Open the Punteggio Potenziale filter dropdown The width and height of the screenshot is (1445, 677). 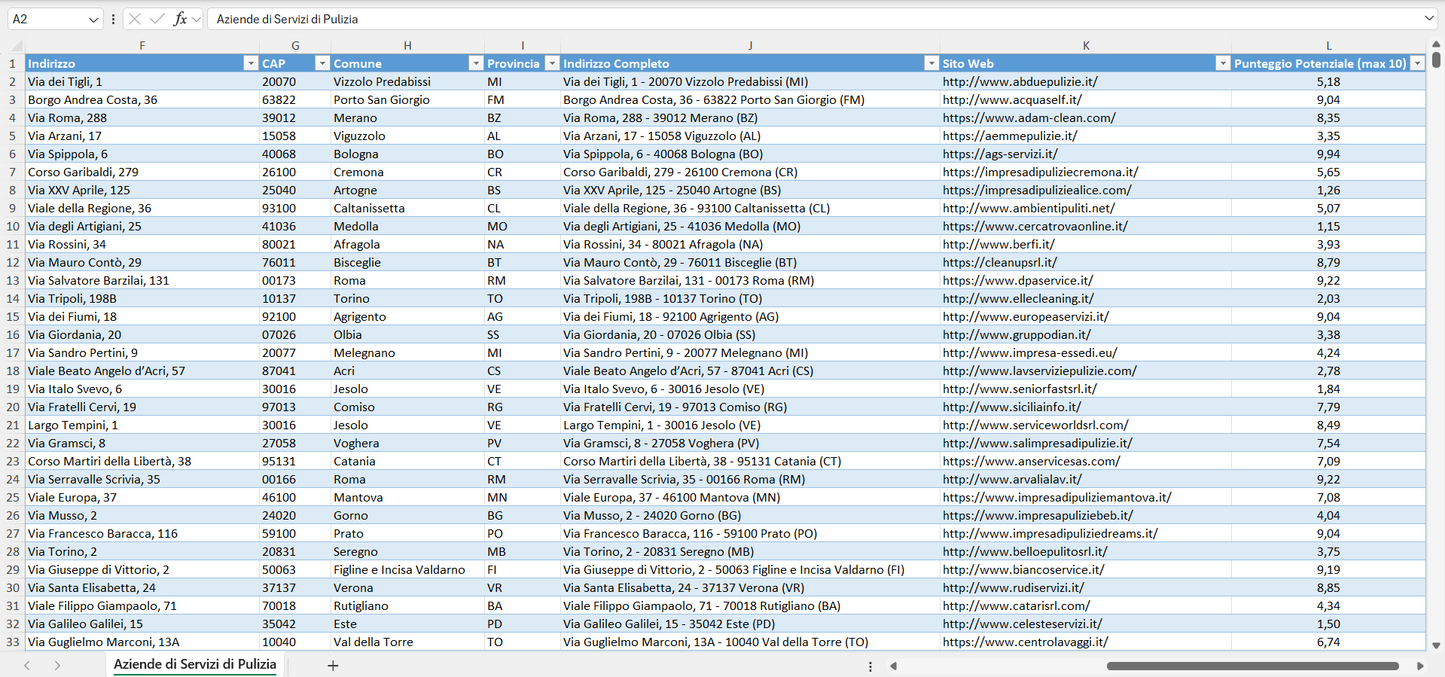pyautogui.click(x=1416, y=64)
